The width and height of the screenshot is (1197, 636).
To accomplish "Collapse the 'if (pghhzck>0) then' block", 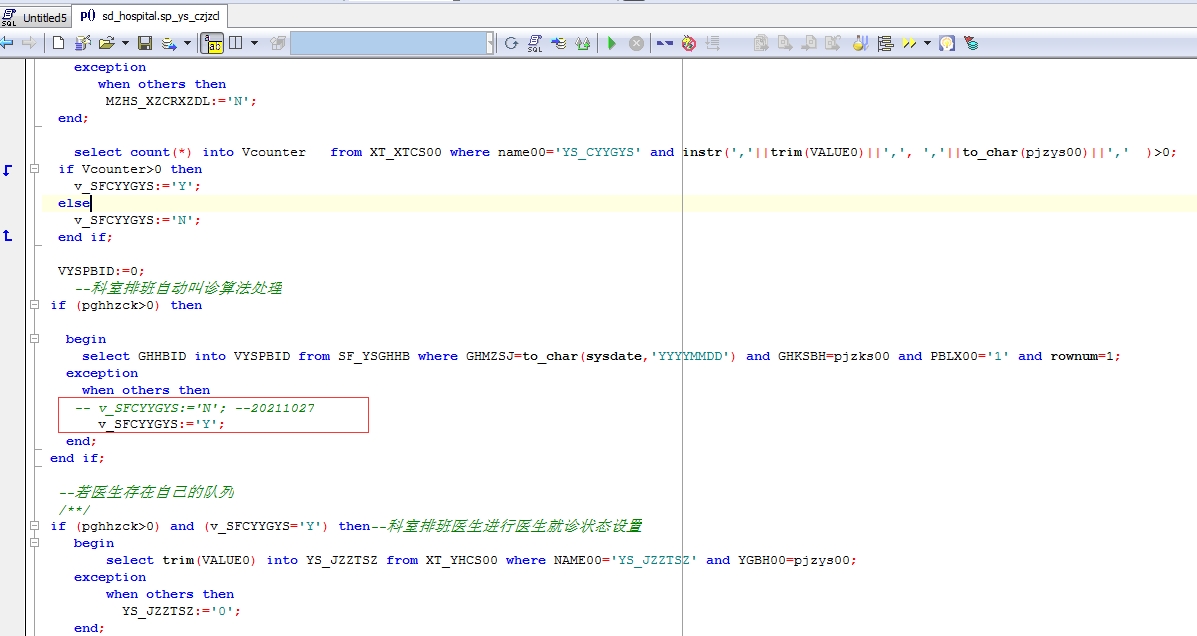I will (x=34, y=305).
